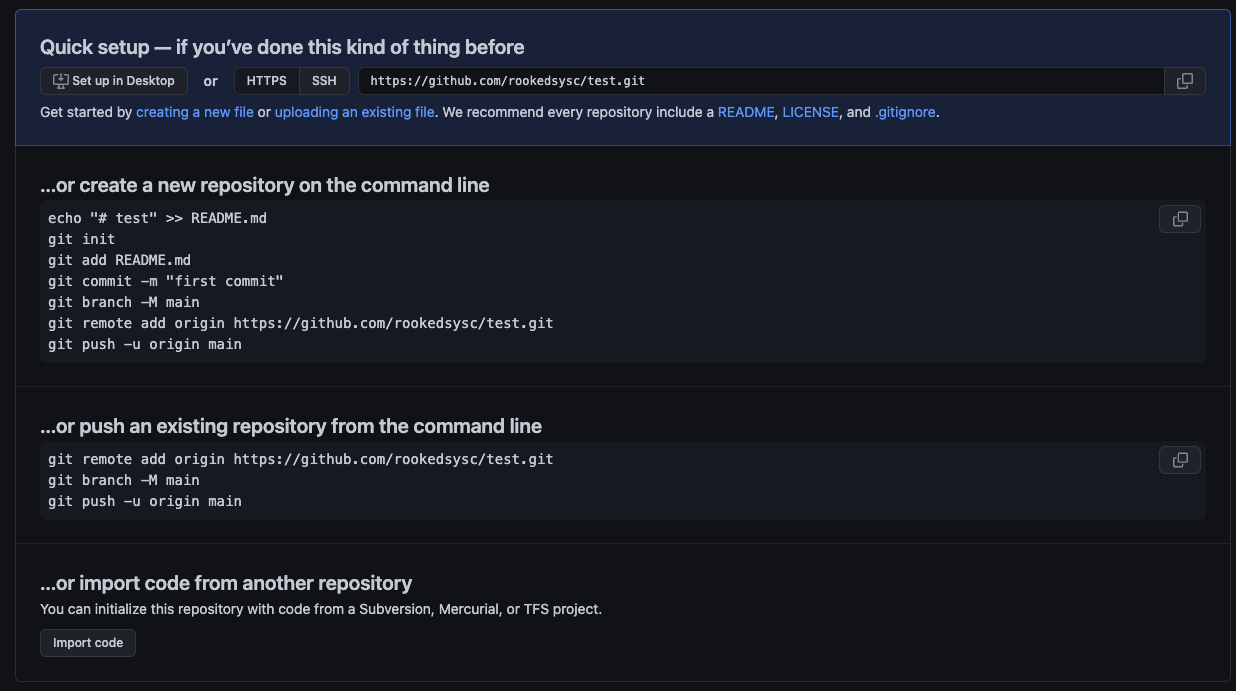Viewport: 1236px width, 691px height.
Task: Click the echo "# test" >> README.md line
Action: pyautogui.click(x=157, y=218)
